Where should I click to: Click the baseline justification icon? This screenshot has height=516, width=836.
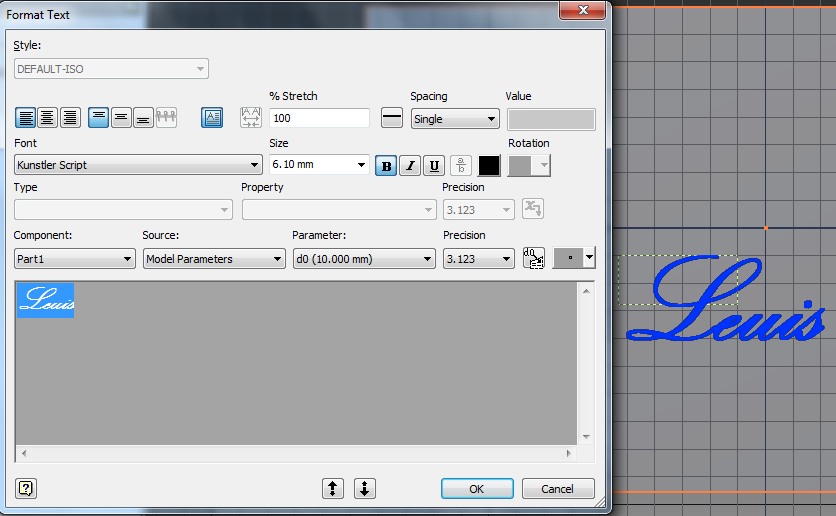pos(166,117)
